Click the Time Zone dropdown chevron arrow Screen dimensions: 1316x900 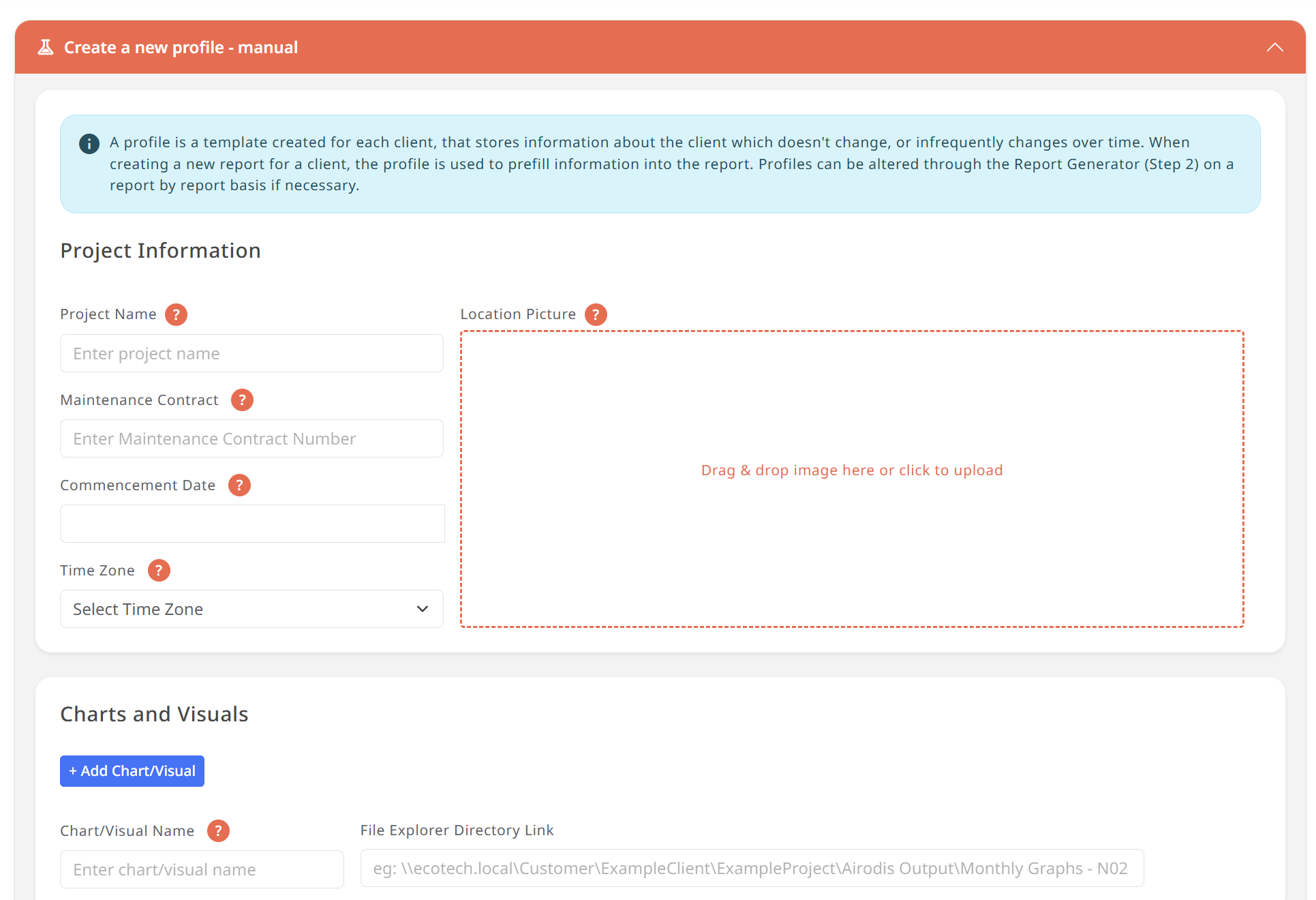click(423, 609)
